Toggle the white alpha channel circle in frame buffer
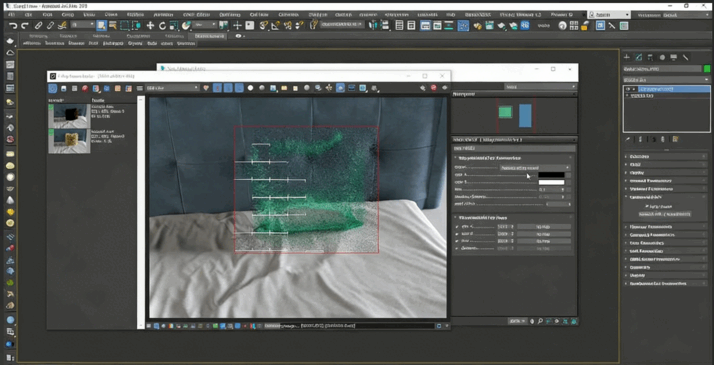Screen dimensions: 714x365 (x=250, y=88)
